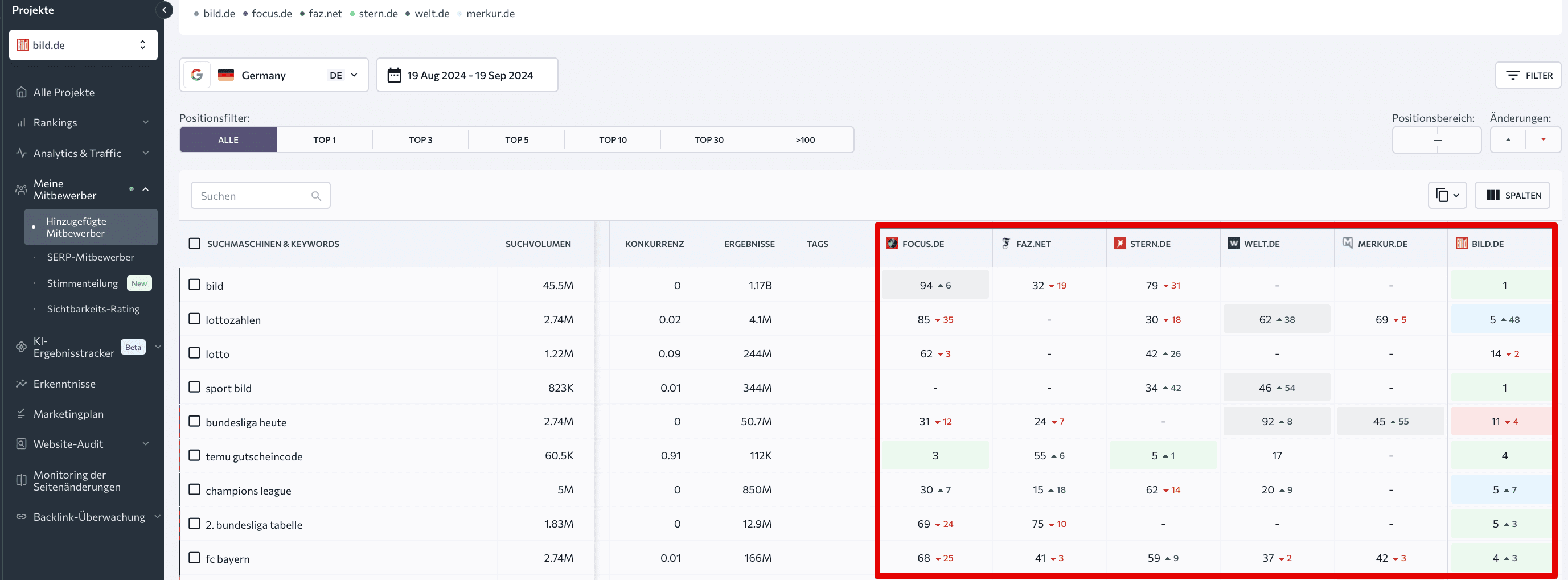Expand the Rankings menu chevron
Viewport: 1568px width, 581px height.
(x=146, y=122)
